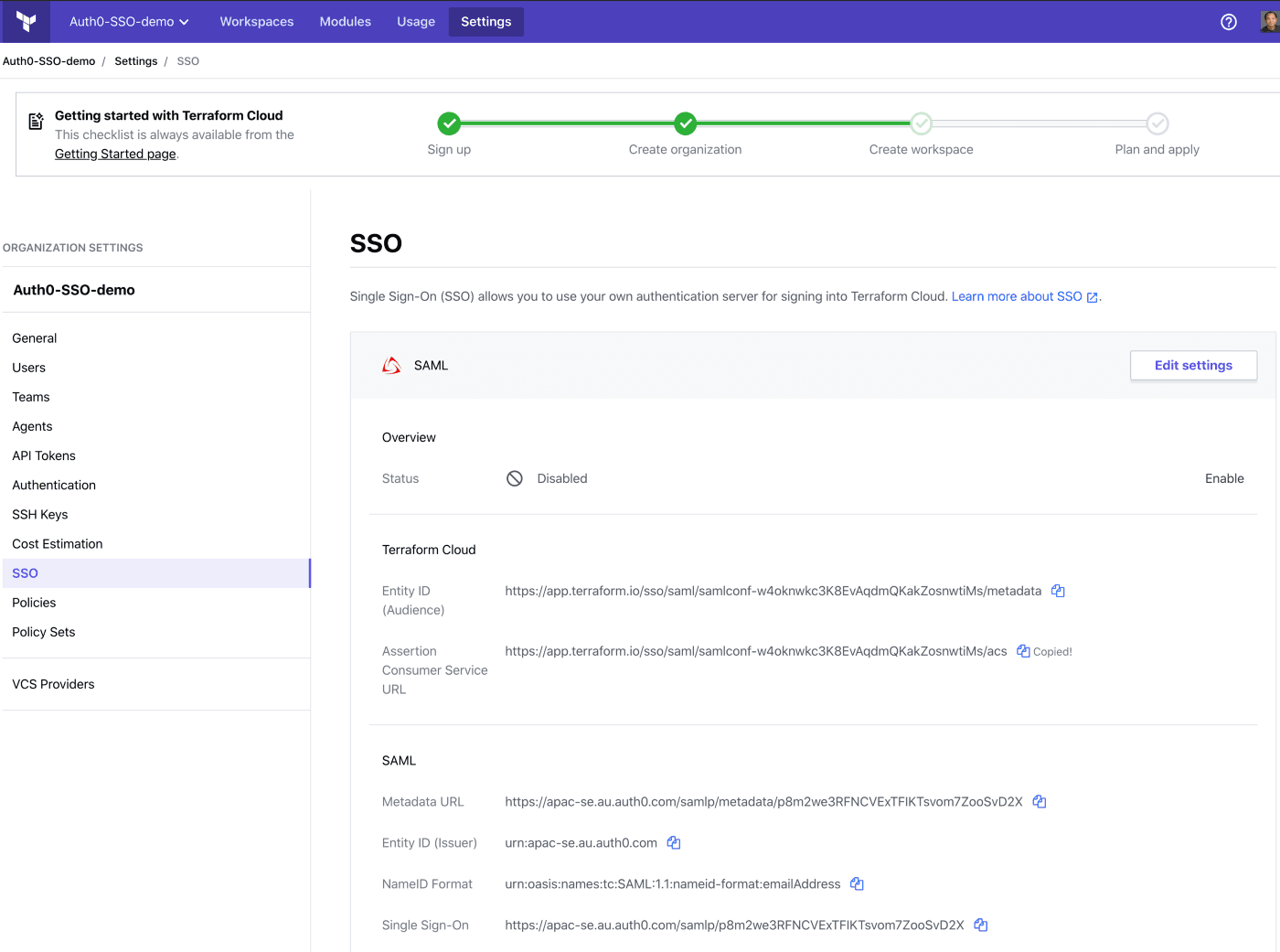This screenshot has width=1280, height=952.
Task: Select Policy Sets in the sidebar
Action: 44,632
